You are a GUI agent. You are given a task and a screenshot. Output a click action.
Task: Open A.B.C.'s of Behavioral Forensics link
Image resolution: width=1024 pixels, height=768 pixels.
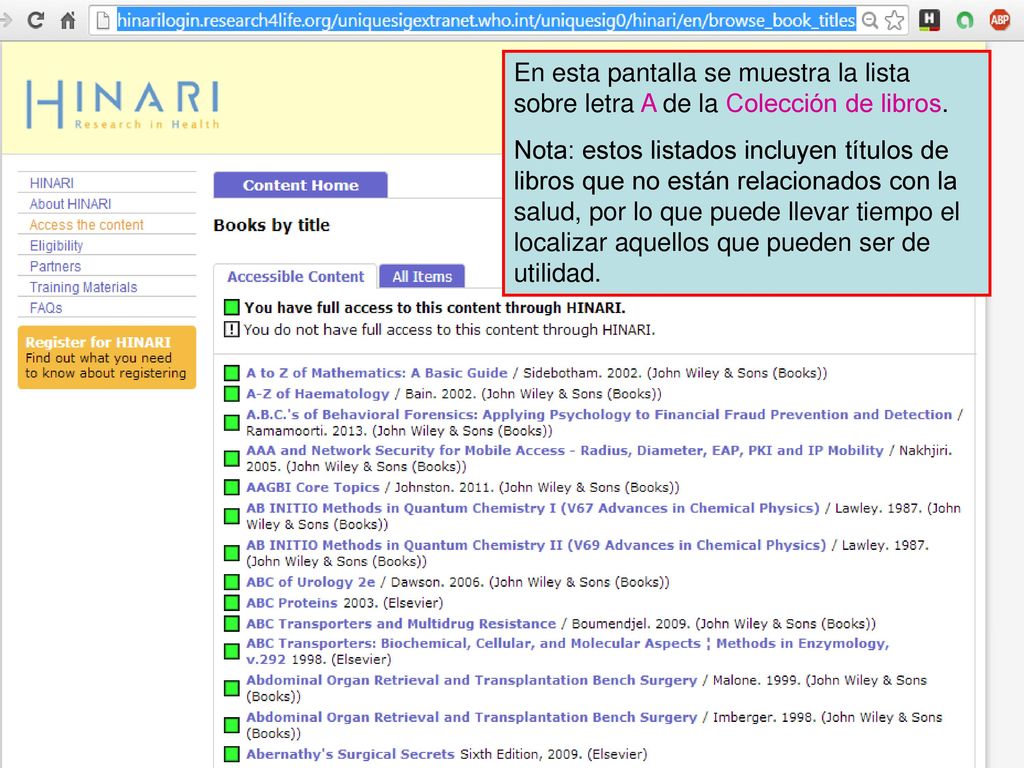pyautogui.click(x=599, y=414)
